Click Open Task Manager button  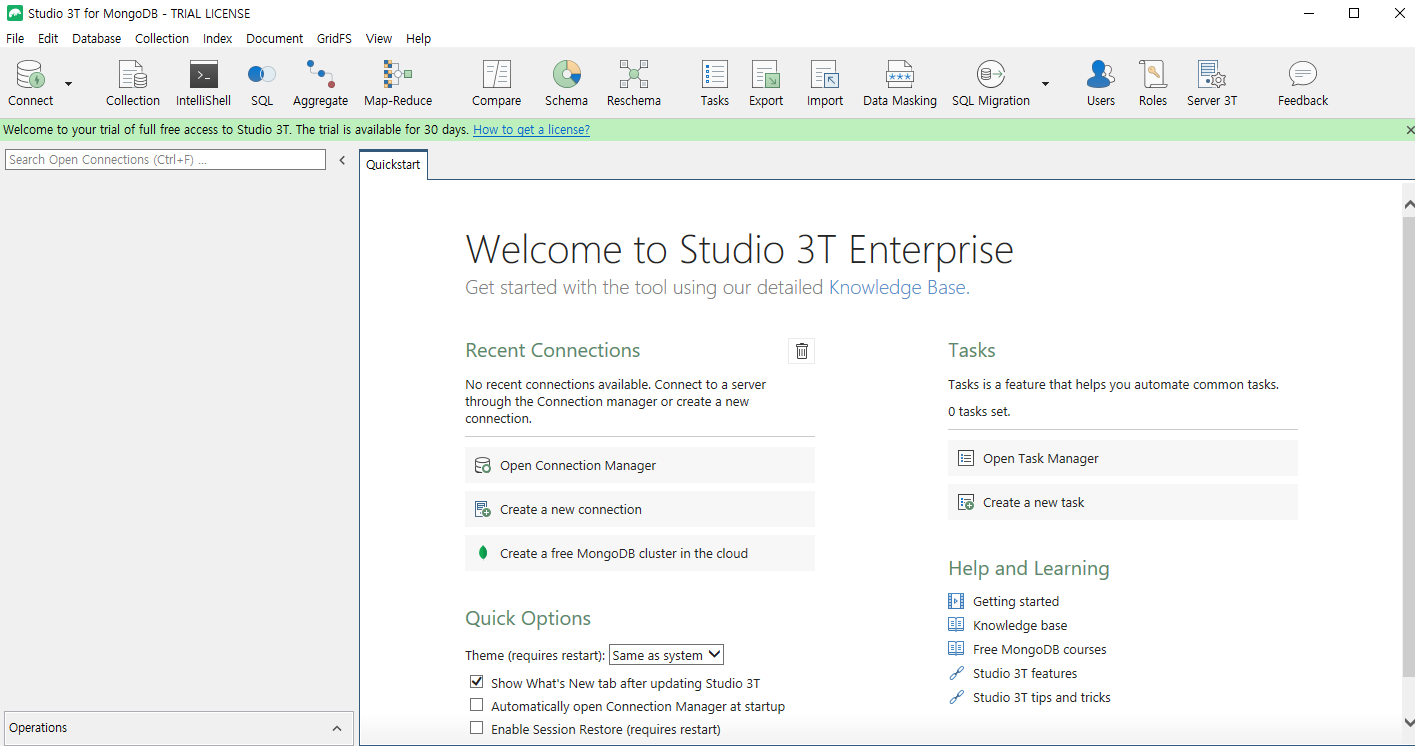click(1123, 458)
